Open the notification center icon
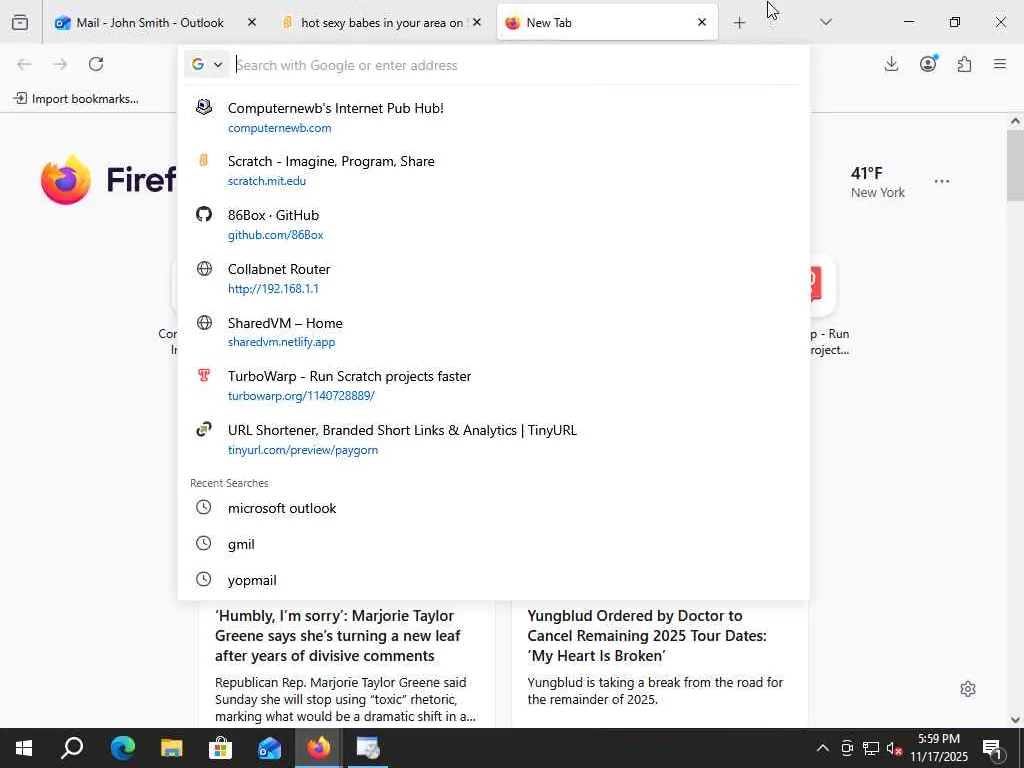Screen dimensions: 1024x768 click(x=993, y=748)
